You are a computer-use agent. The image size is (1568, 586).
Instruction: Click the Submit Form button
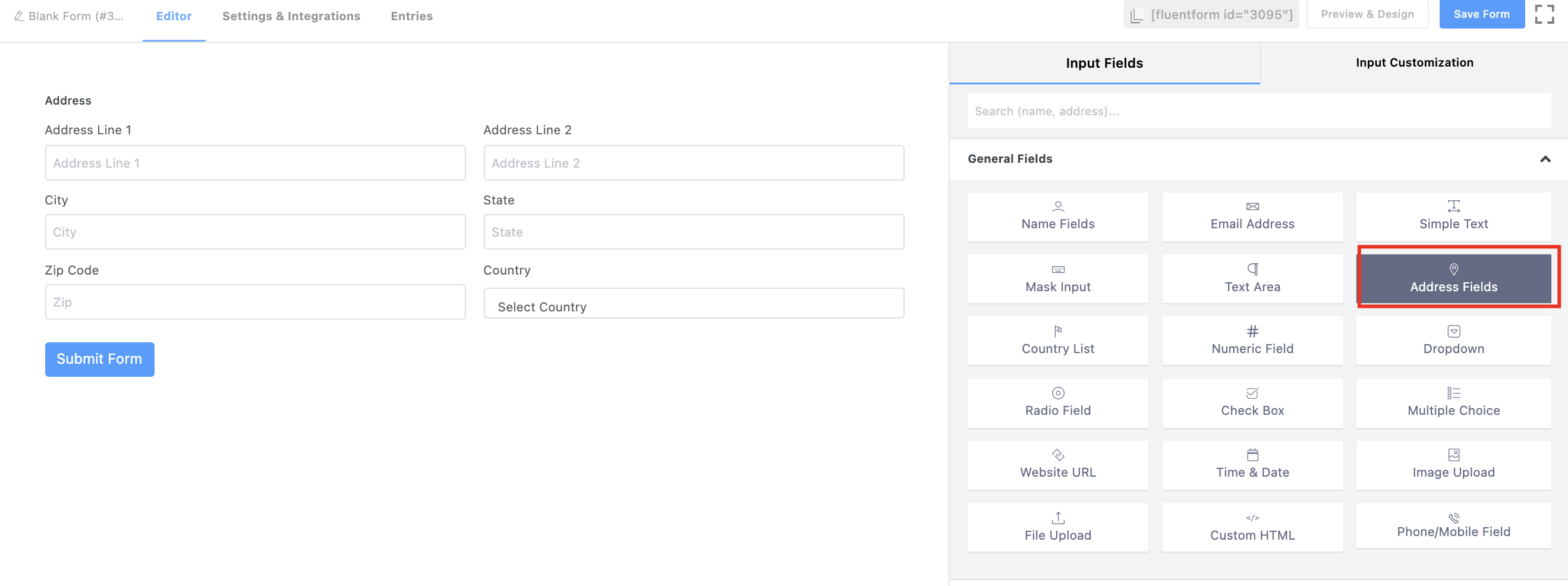pyautogui.click(x=99, y=359)
